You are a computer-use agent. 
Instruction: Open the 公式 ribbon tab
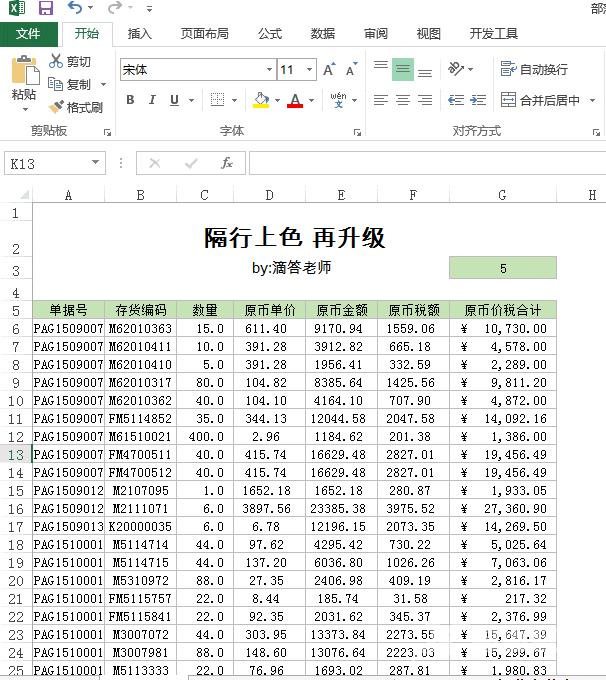270,33
